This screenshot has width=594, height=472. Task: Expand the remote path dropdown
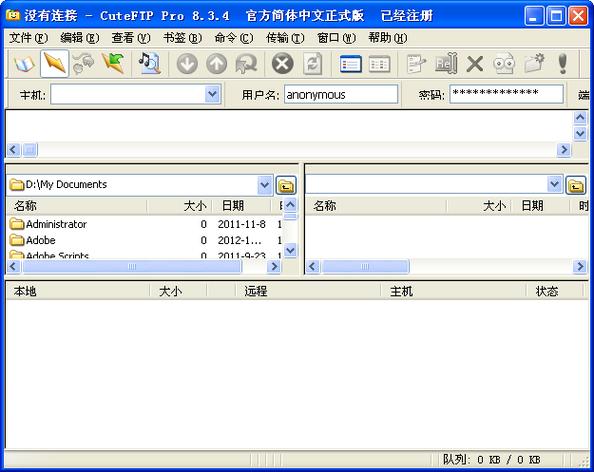click(555, 185)
